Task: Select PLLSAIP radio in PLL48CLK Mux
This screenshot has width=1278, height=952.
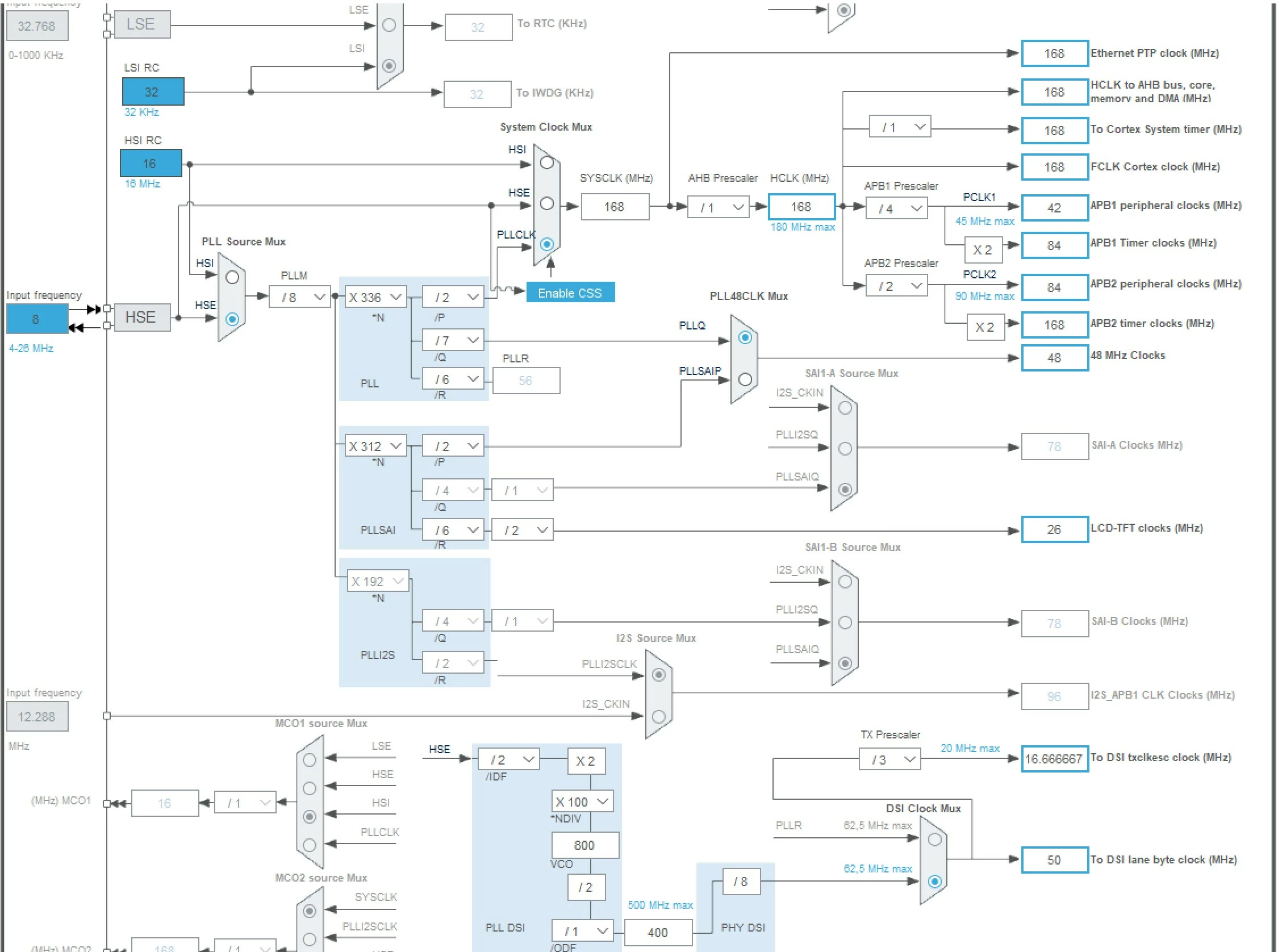Action: pyautogui.click(x=745, y=379)
